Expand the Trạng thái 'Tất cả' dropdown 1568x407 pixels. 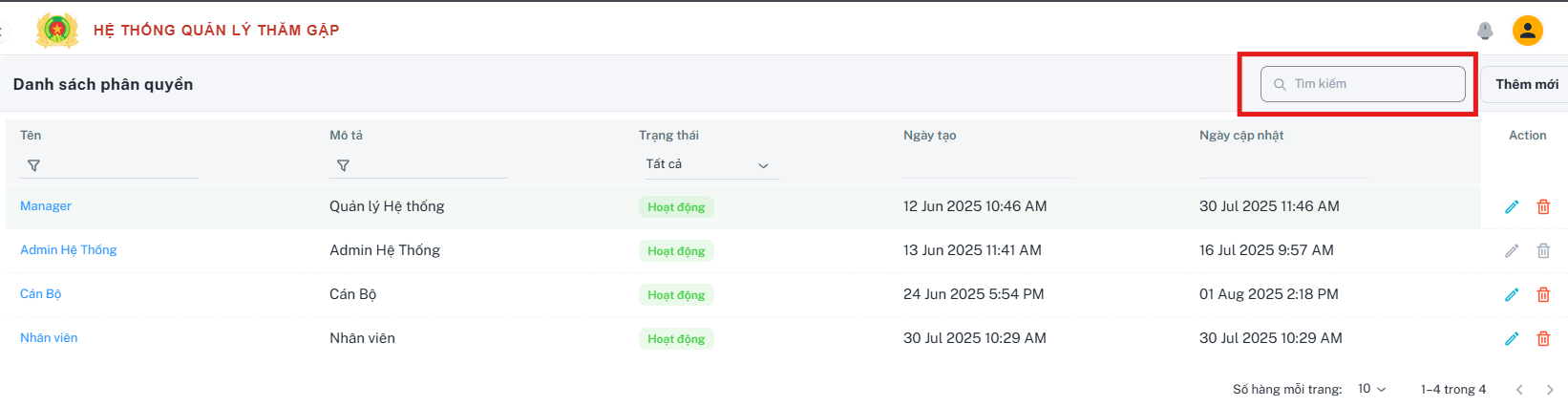709,164
